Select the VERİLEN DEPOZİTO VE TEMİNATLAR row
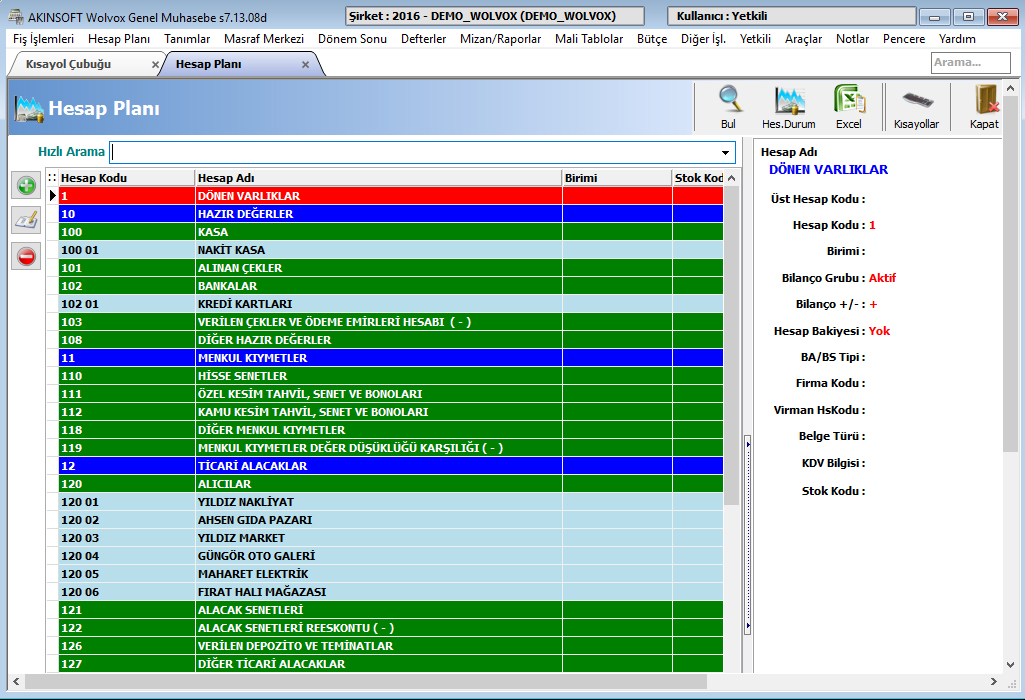This screenshot has width=1025, height=700. tap(391, 646)
